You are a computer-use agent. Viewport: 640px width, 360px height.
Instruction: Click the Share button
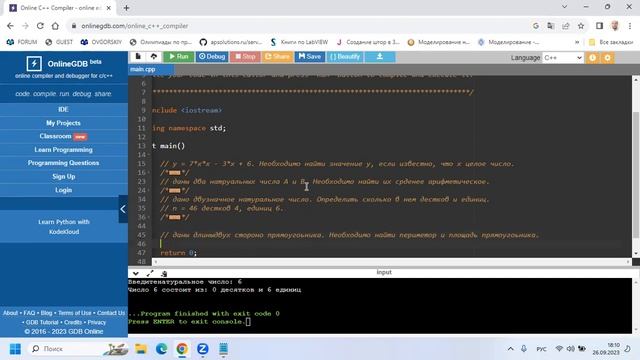(277, 57)
